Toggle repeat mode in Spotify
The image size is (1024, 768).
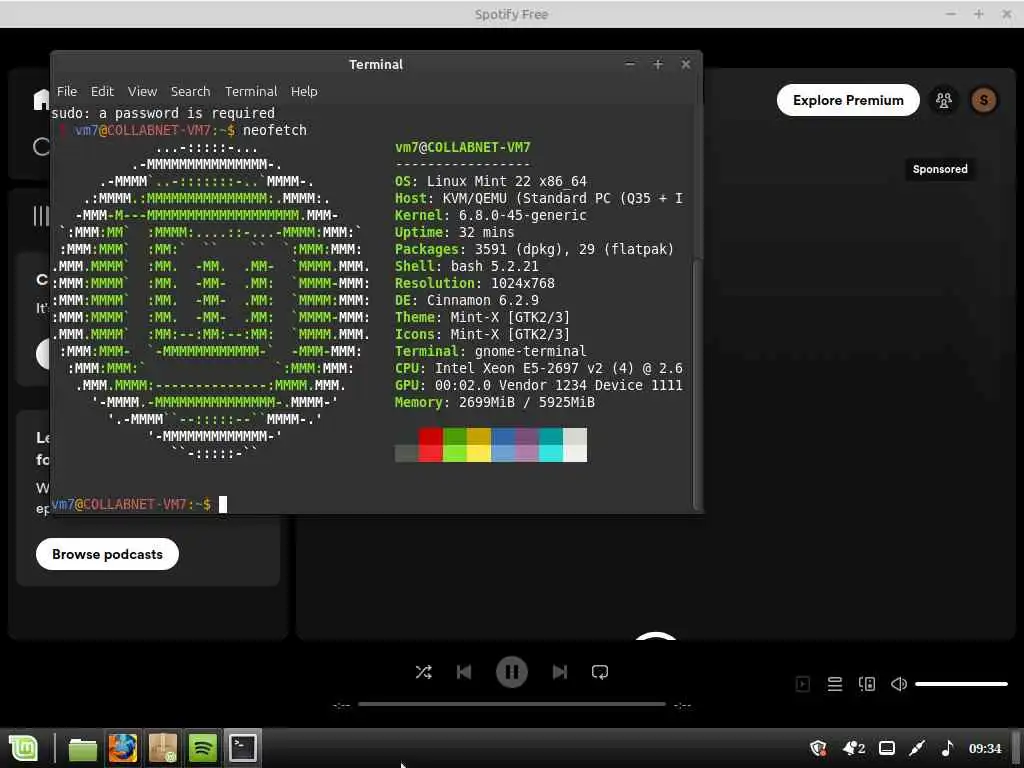[600, 672]
